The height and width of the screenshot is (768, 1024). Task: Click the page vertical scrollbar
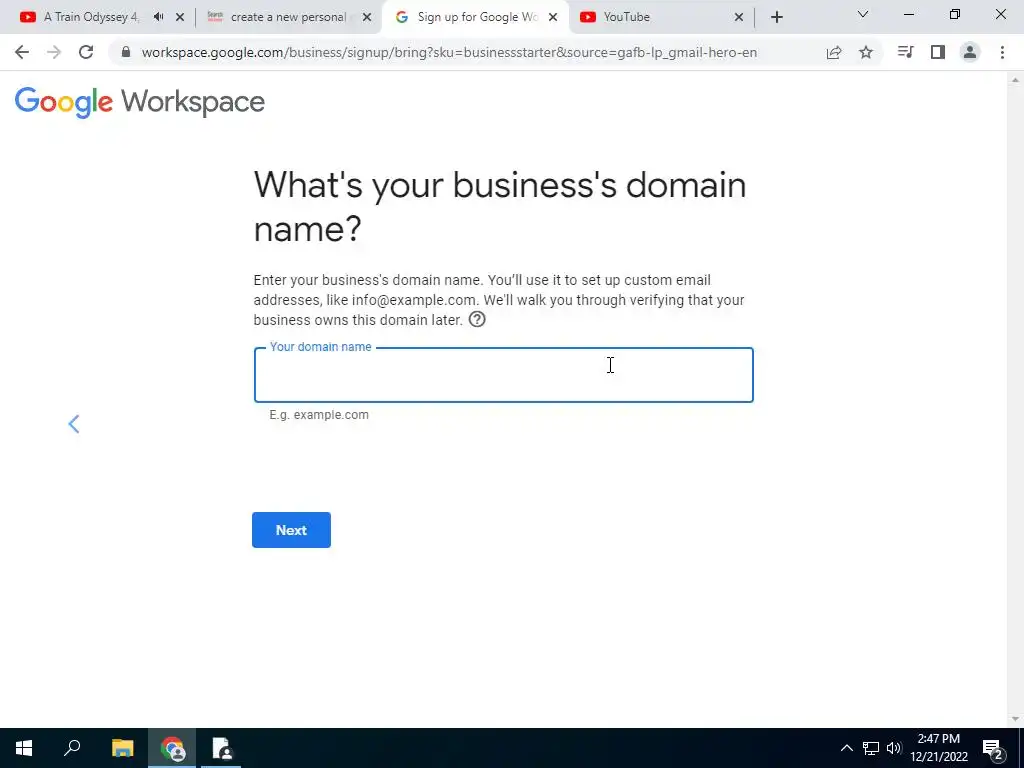1015,399
